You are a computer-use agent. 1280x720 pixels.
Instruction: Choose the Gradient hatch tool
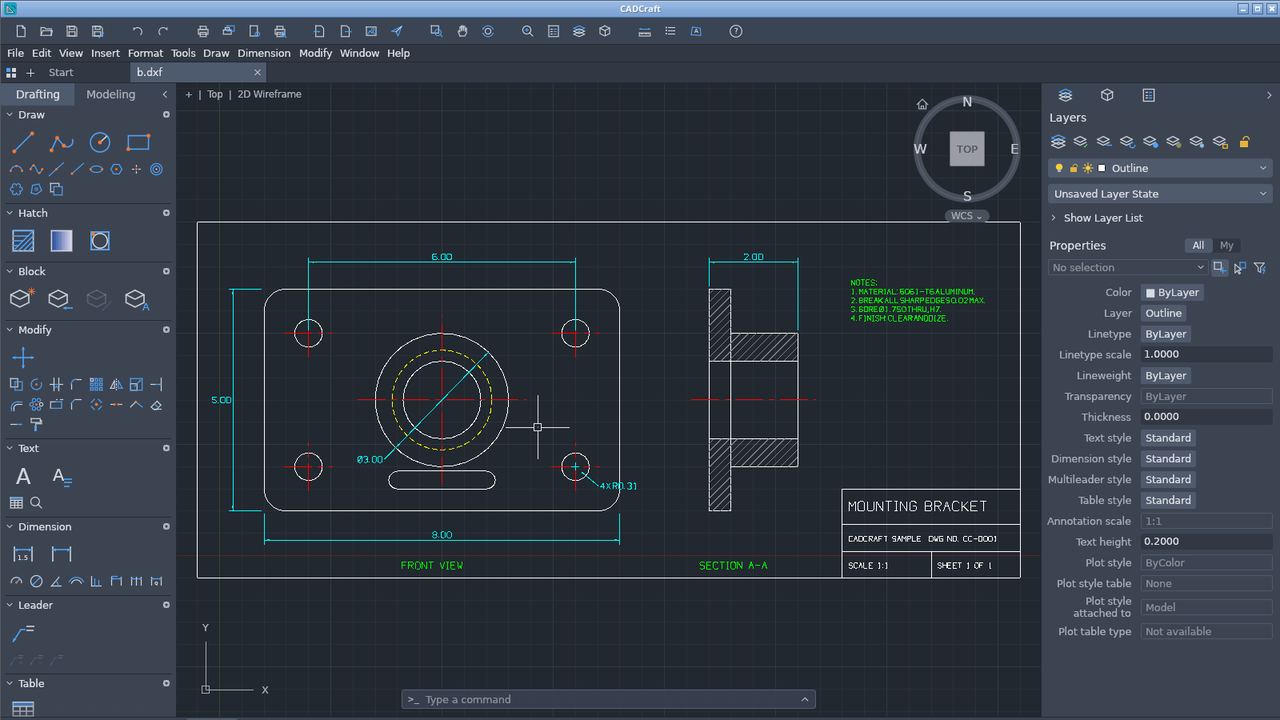coord(61,241)
